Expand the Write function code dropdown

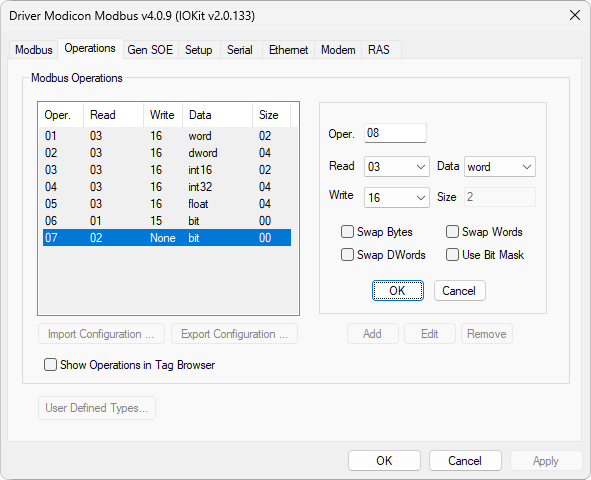click(397, 197)
